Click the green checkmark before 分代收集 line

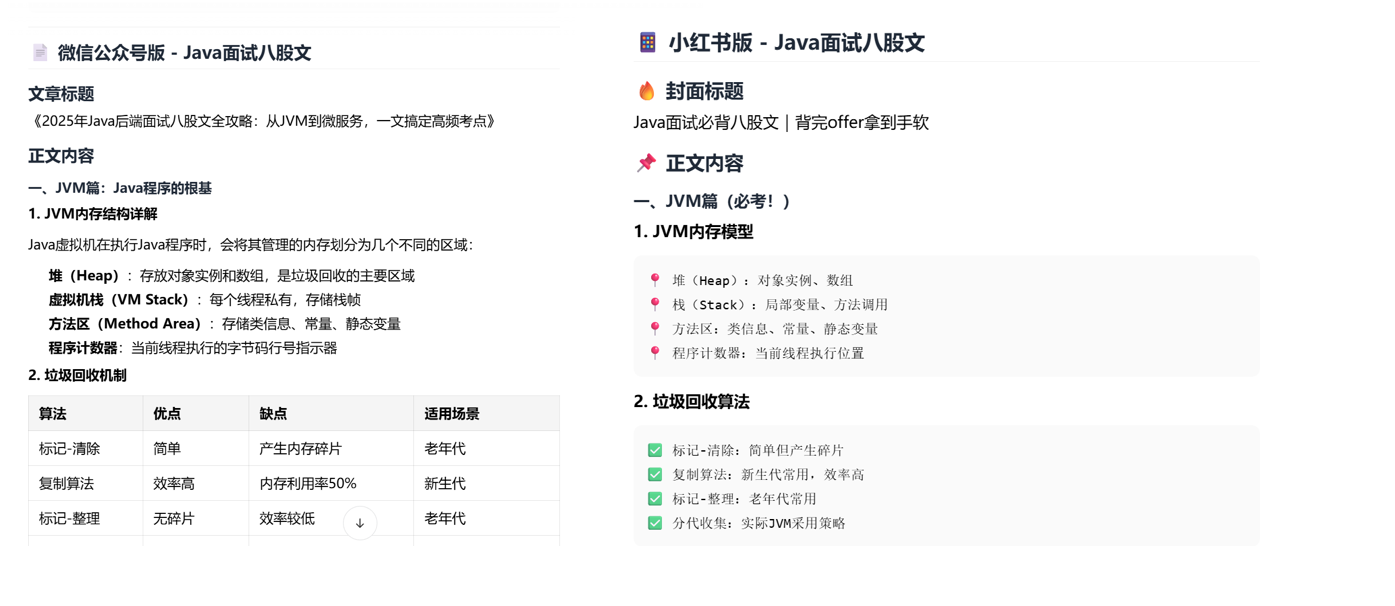coord(655,523)
